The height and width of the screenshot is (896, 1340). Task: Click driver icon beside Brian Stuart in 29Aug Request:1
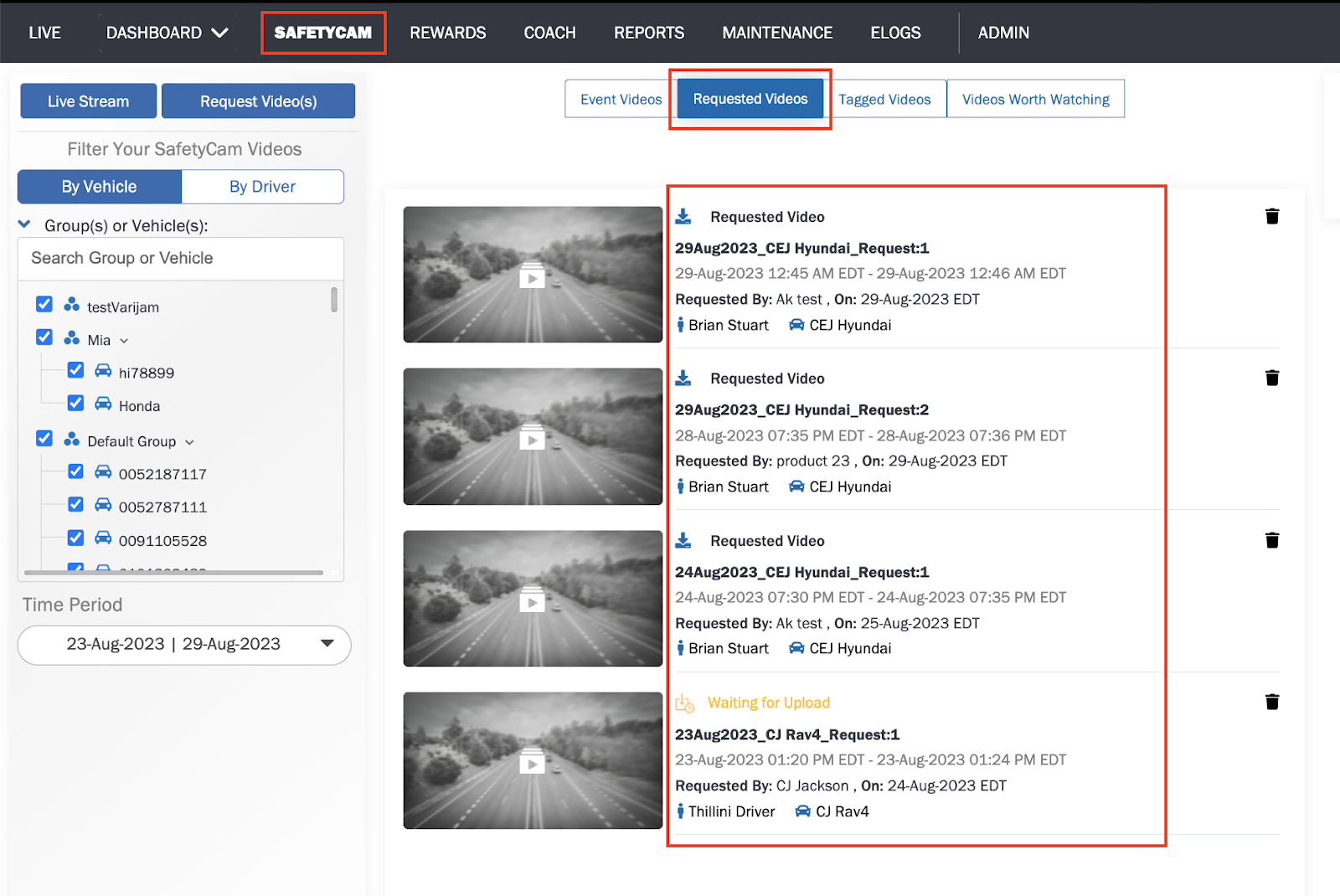(681, 325)
